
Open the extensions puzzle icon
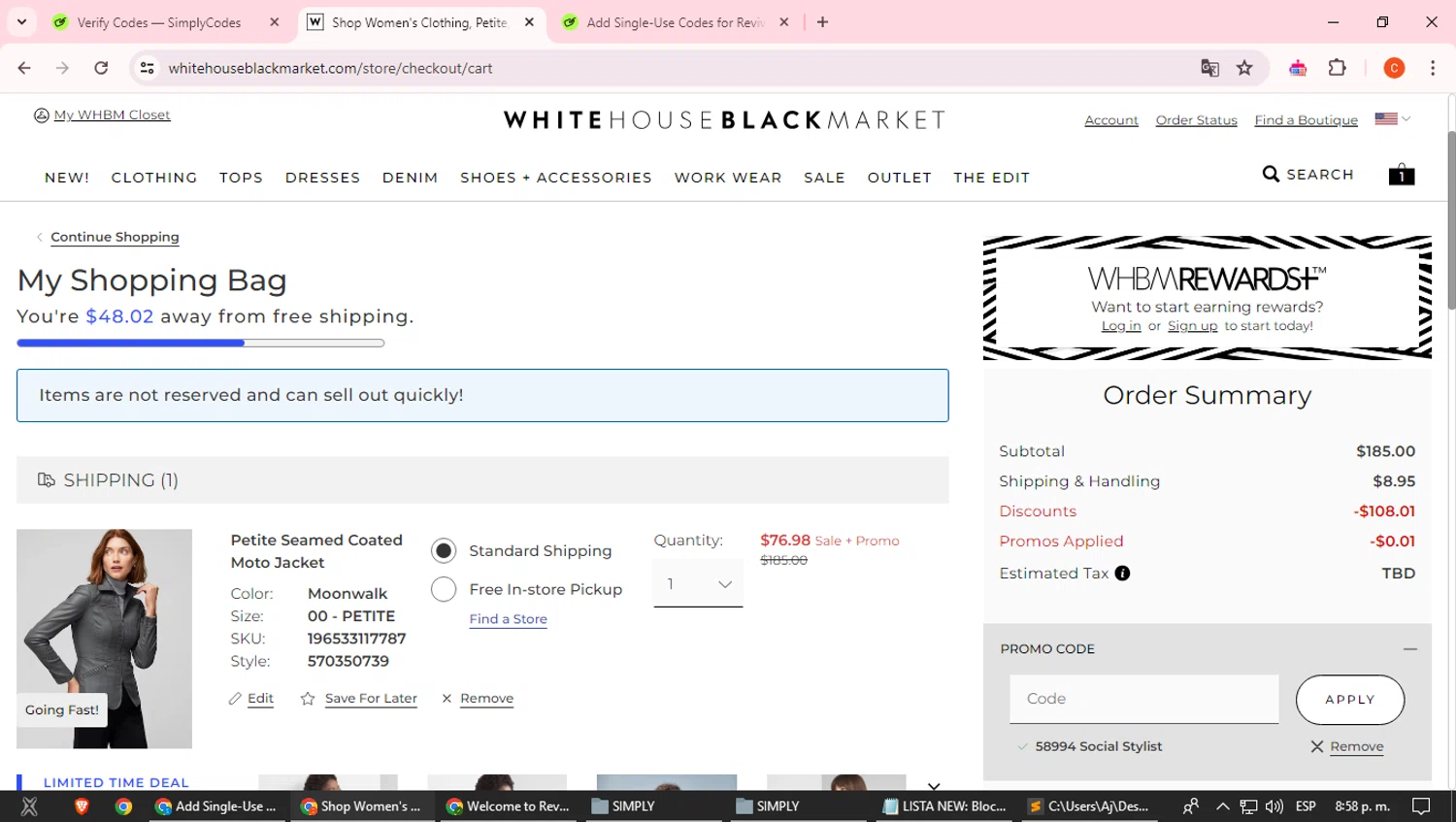pyautogui.click(x=1338, y=68)
